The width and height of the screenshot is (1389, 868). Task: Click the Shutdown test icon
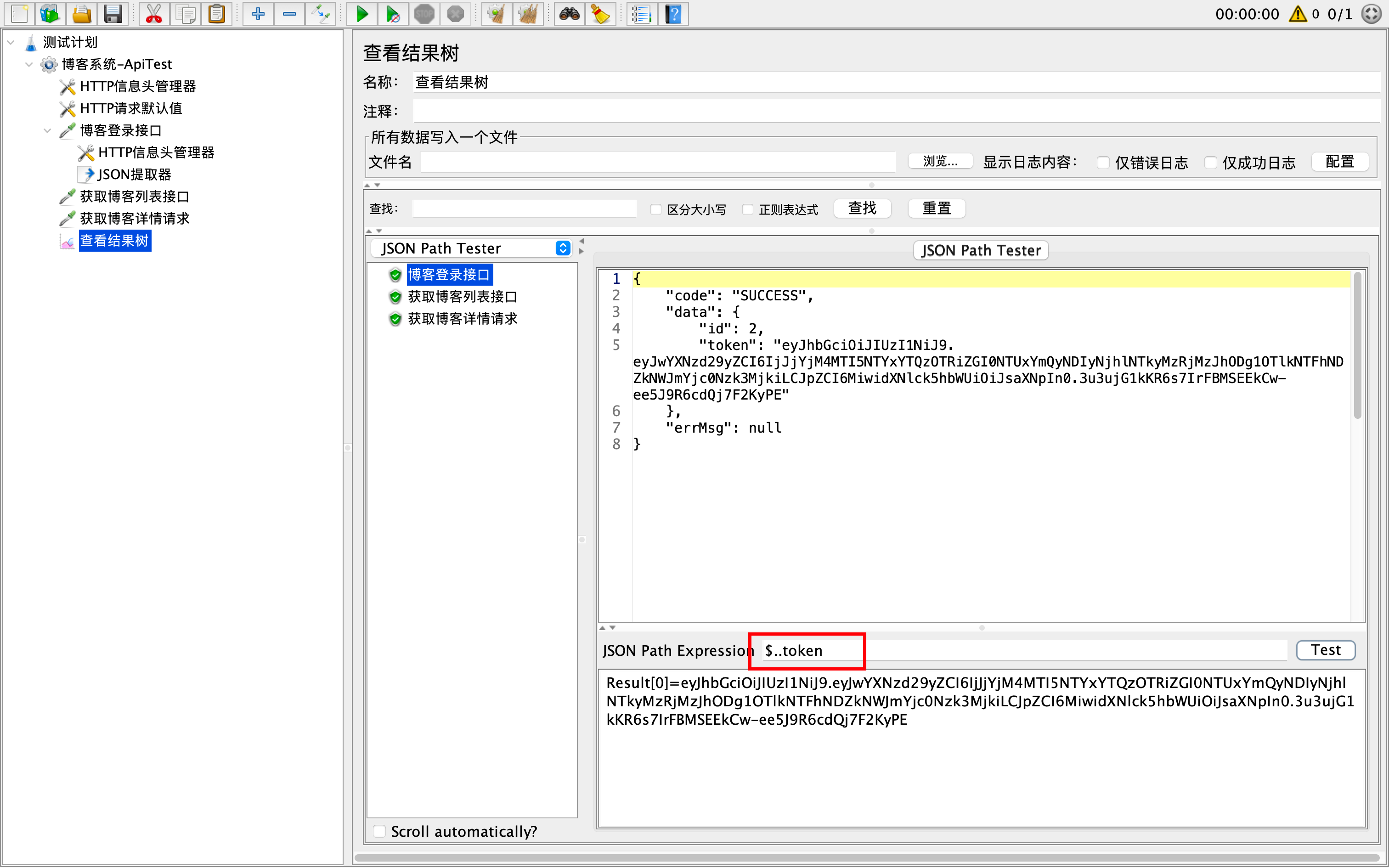pos(456,13)
